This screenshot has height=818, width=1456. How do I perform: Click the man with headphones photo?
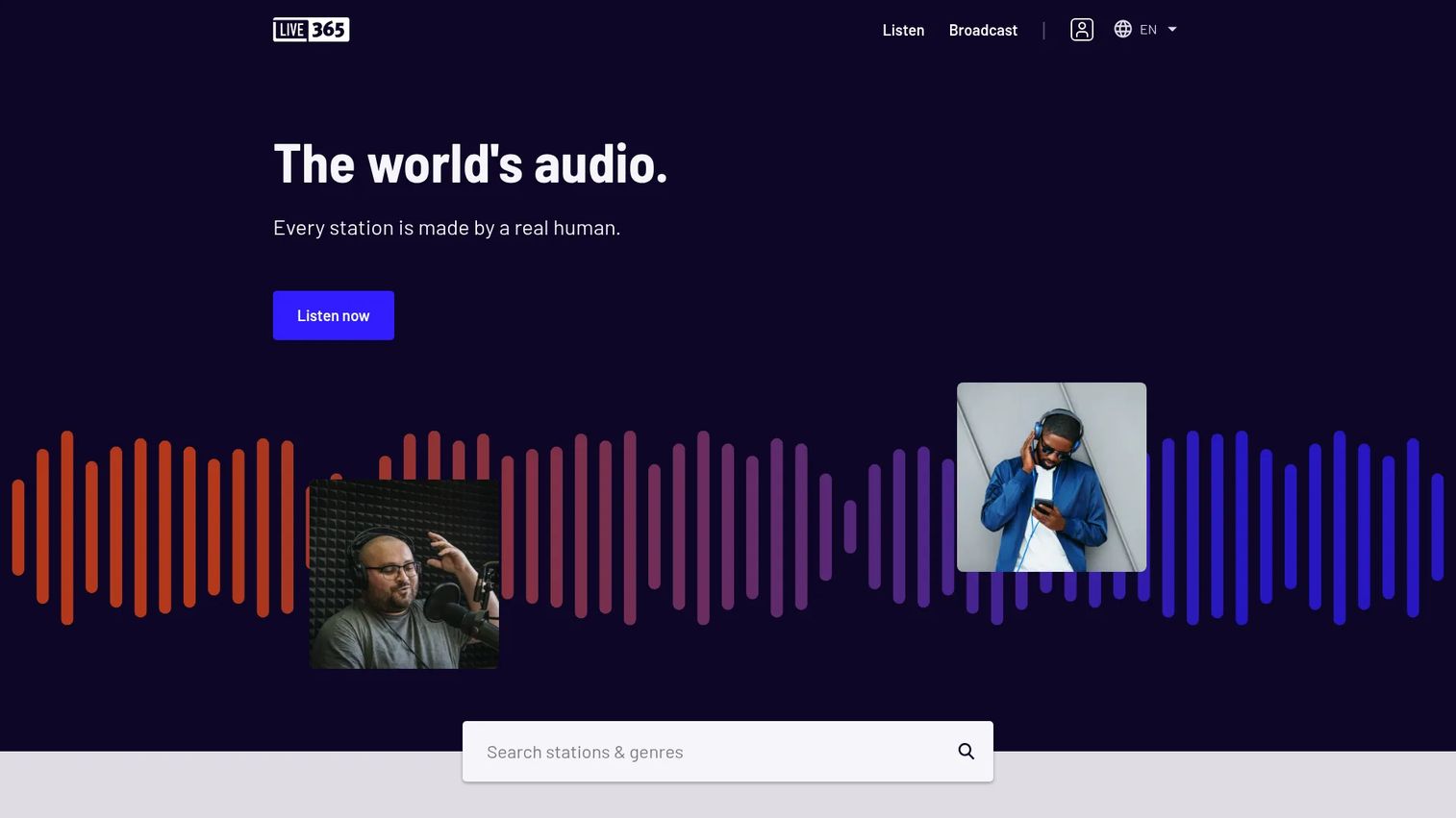pyautogui.click(x=1051, y=477)
